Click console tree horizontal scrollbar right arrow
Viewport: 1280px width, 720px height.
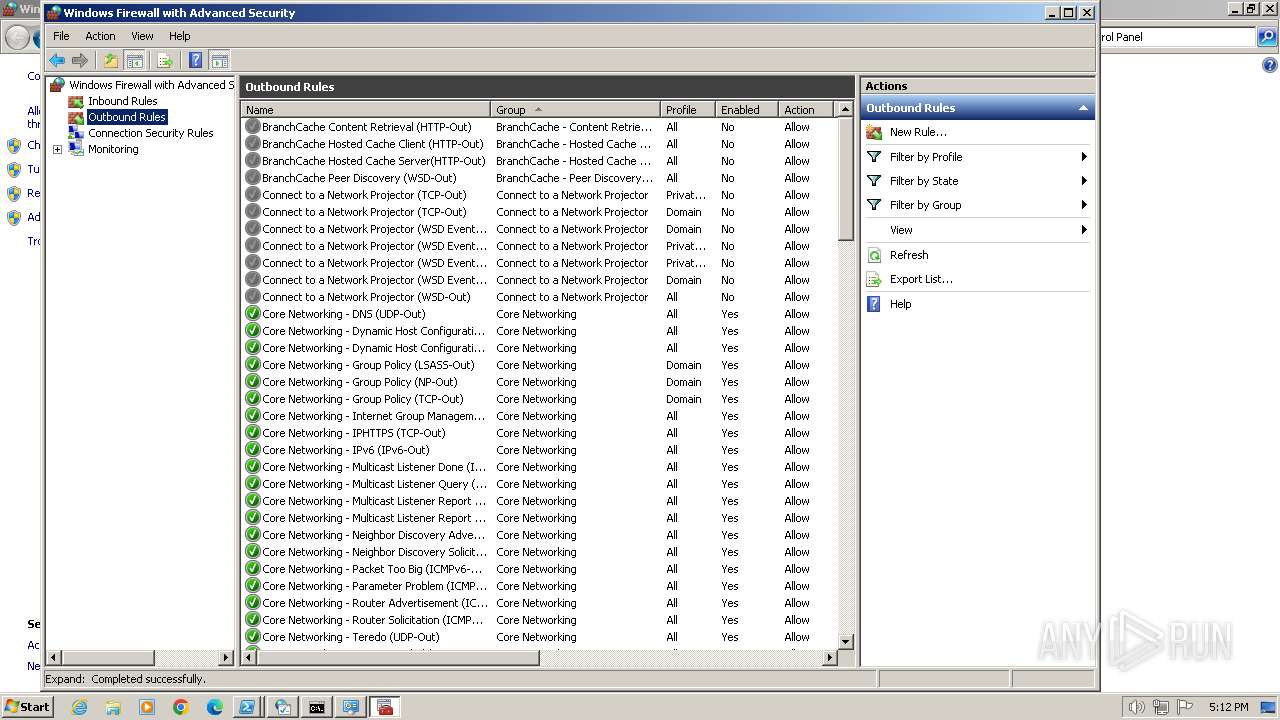click(226, 658)
